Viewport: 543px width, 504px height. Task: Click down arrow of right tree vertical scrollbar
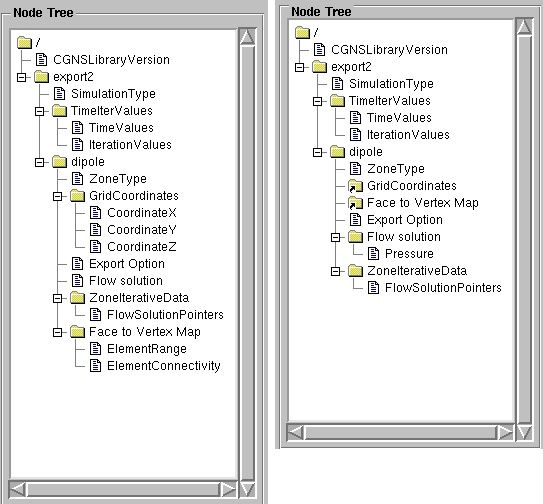coord(524,432)
